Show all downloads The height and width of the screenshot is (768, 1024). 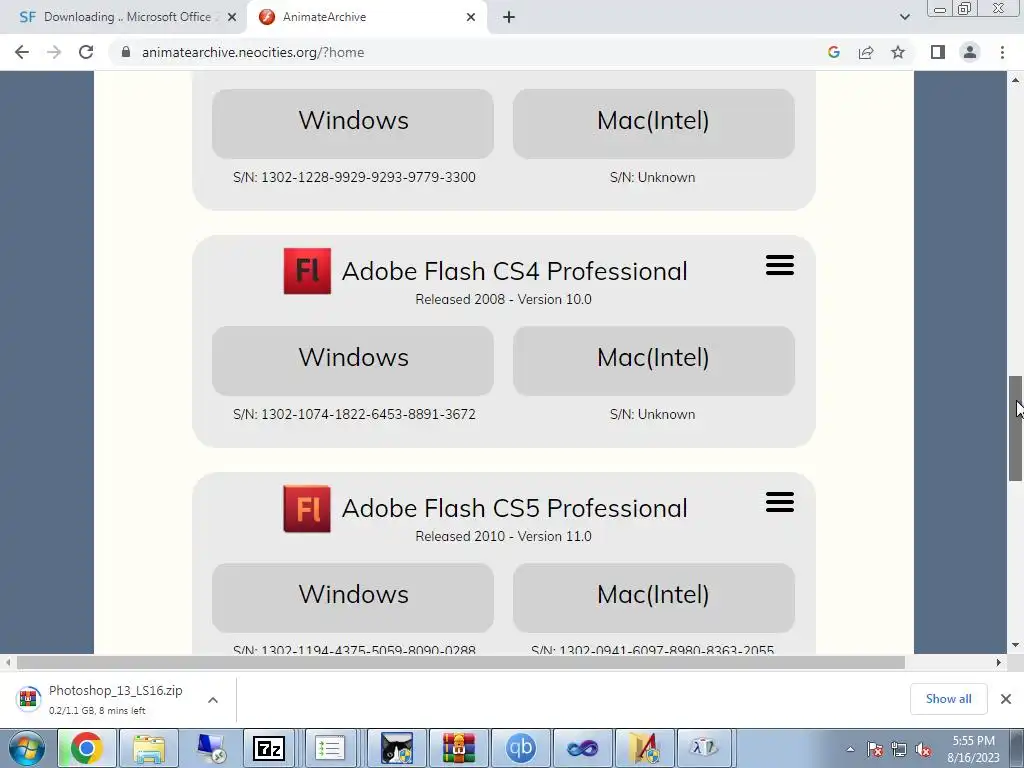[x=948, y=699]
